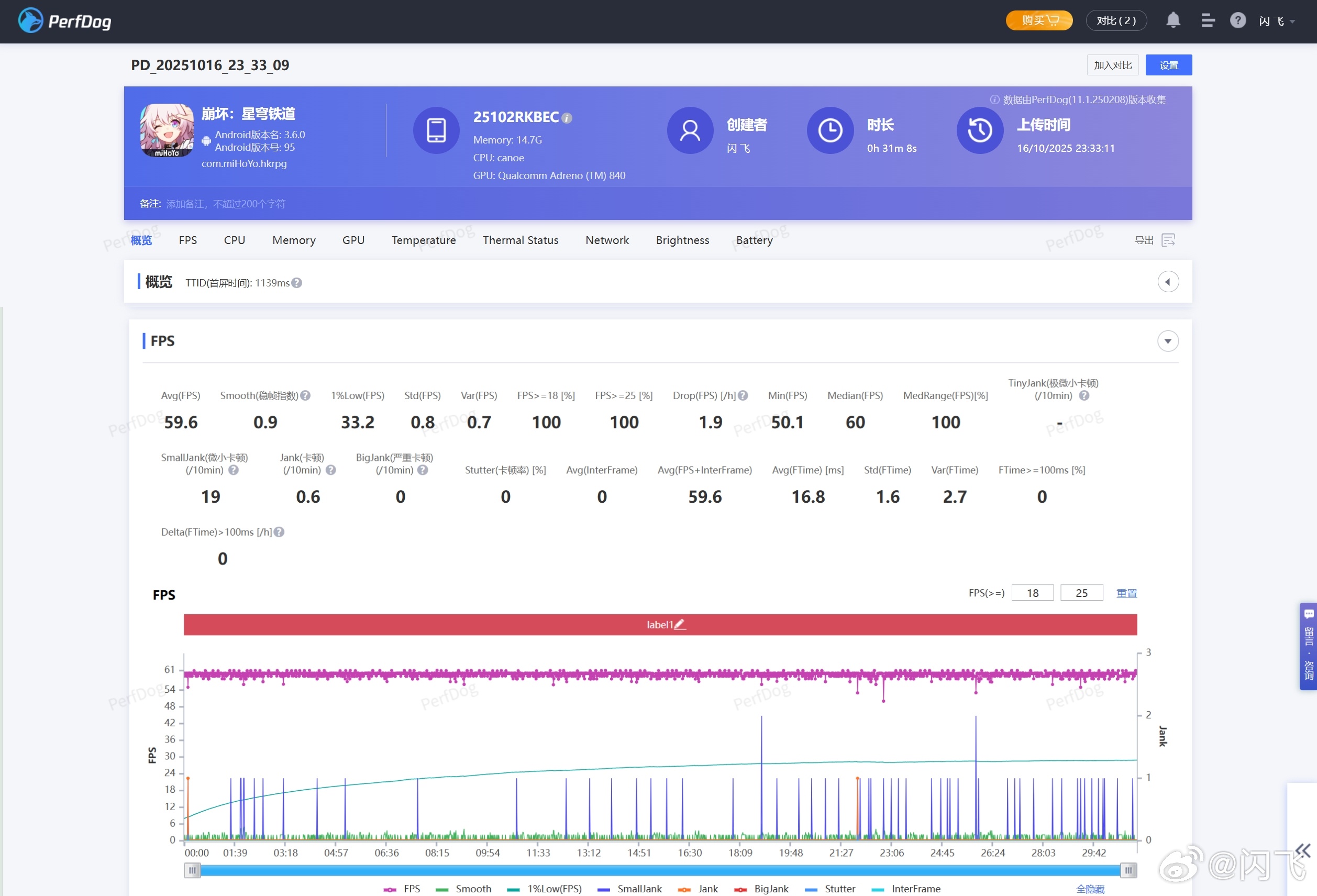Click the notification bell icon

[x=1172, y=21]
